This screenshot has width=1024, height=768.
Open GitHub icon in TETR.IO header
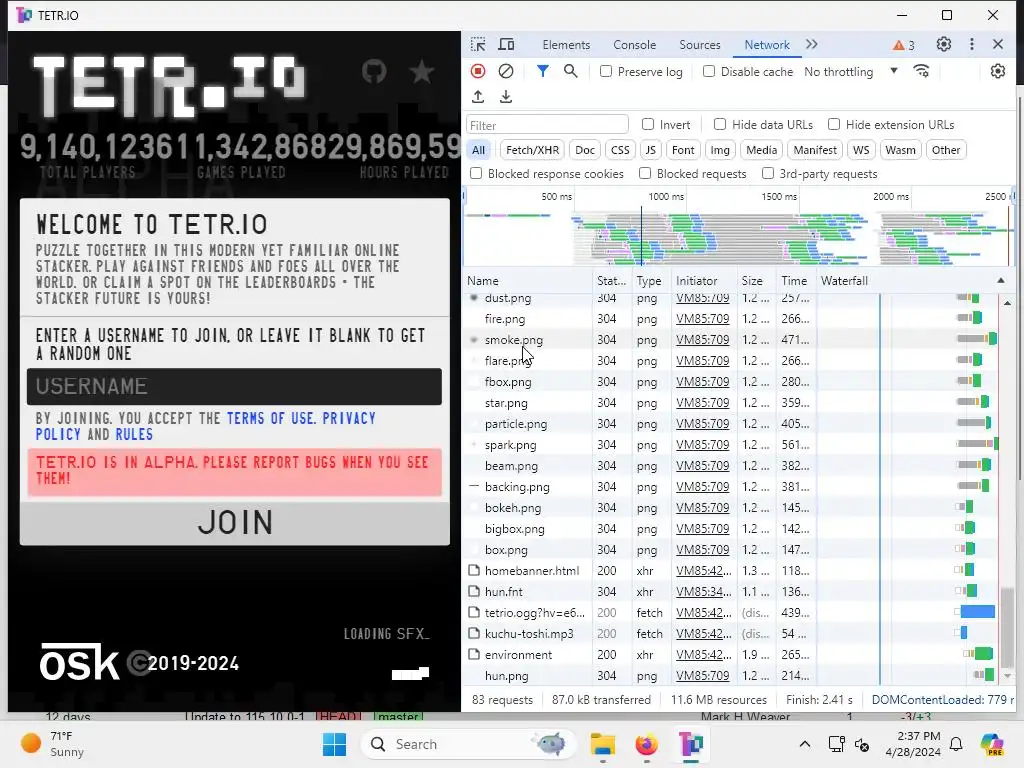pos(374,71)
